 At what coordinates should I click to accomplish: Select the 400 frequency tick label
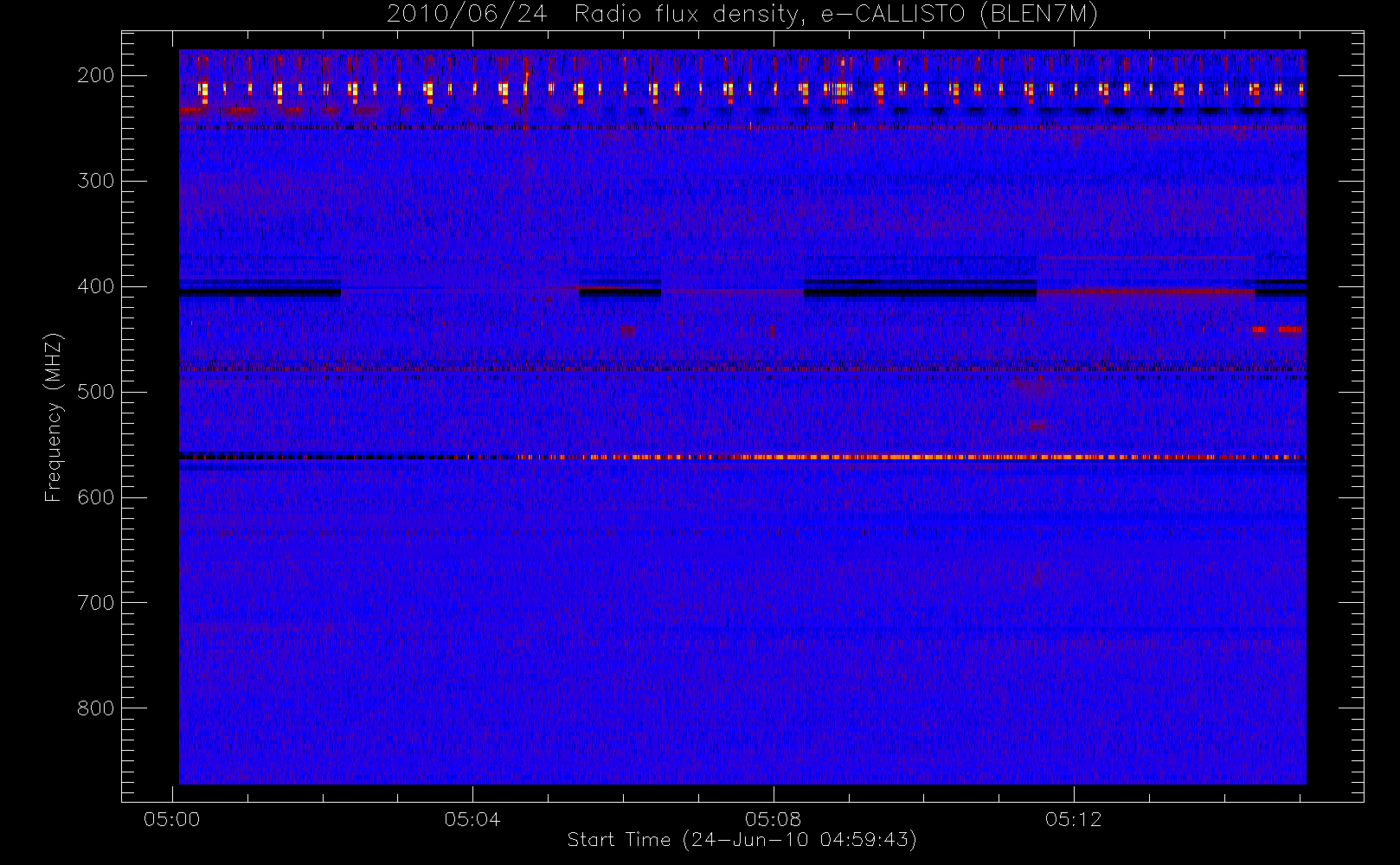coord(96,286)
